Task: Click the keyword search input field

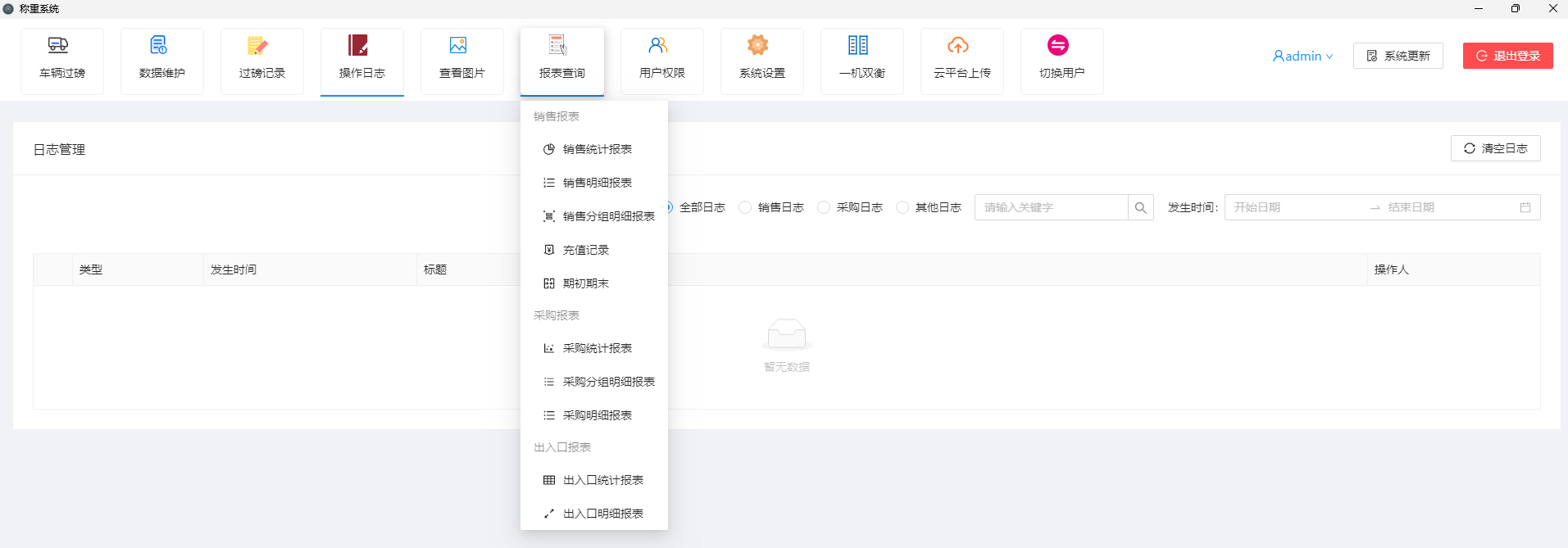Action: pyautogui.click(x=1051, y=207)
